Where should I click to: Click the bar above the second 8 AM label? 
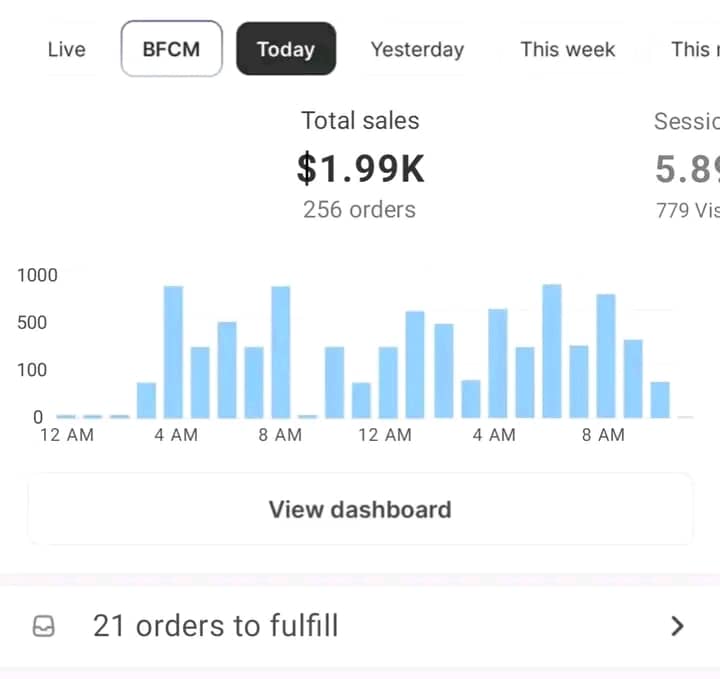[605, 356]
